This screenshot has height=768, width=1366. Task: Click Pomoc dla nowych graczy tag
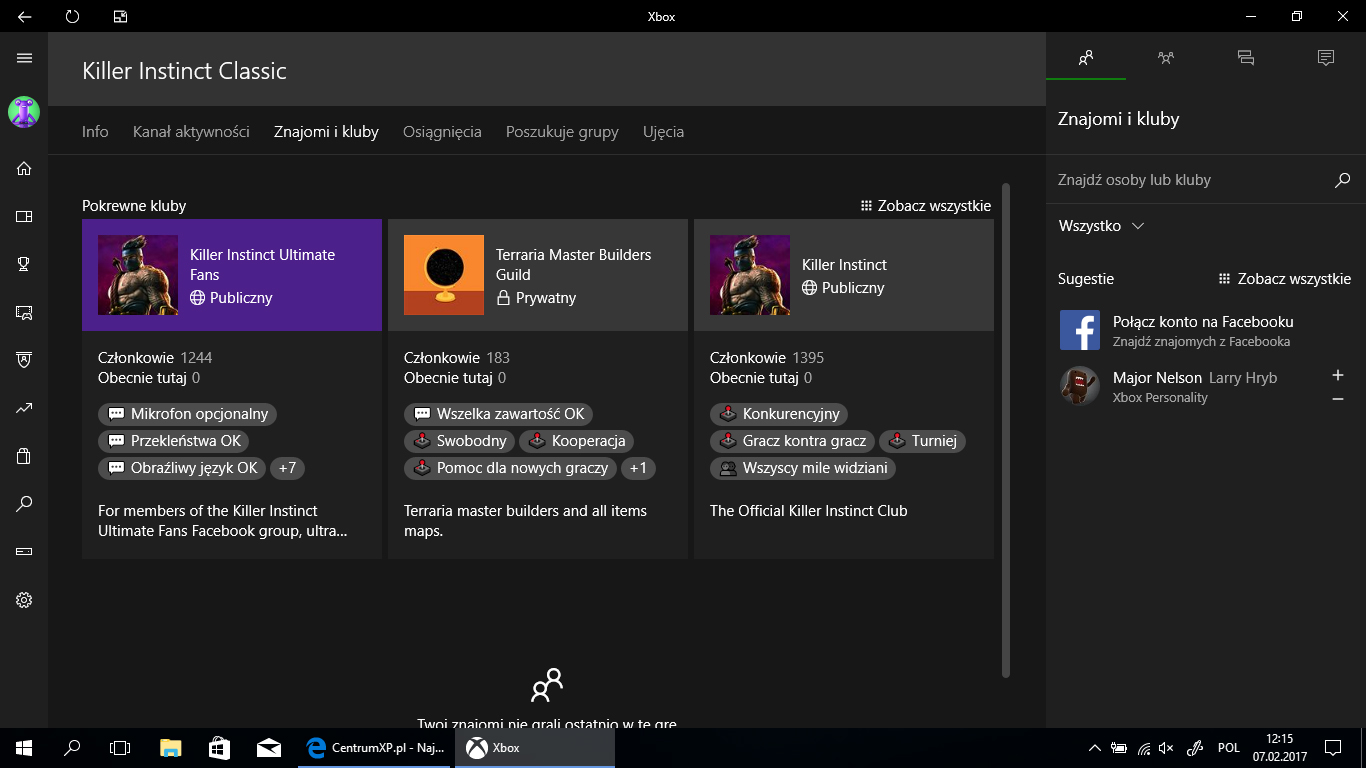[x=510, y=468]
